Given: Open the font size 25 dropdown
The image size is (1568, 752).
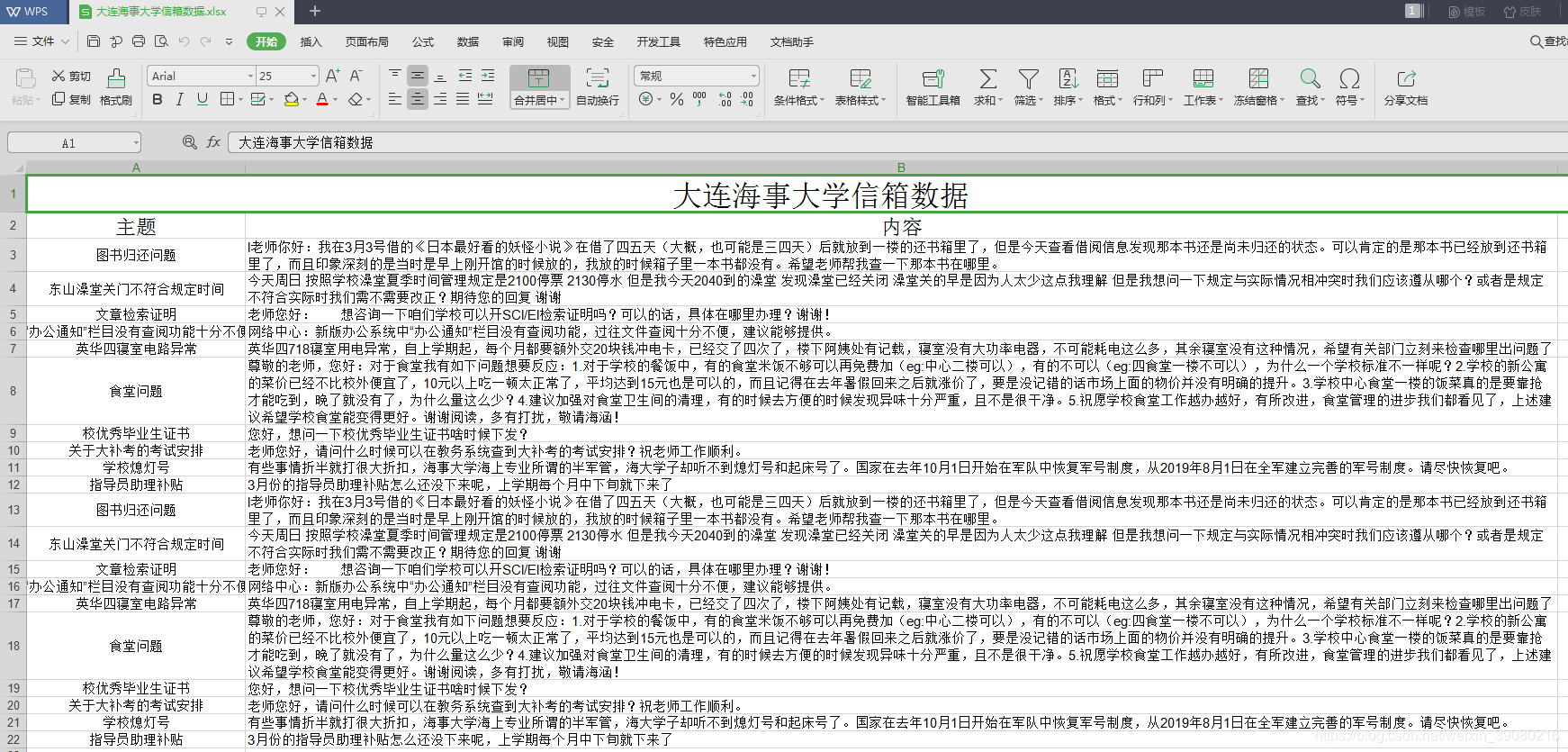Looking at the screenshot, I should coord(313,77).
